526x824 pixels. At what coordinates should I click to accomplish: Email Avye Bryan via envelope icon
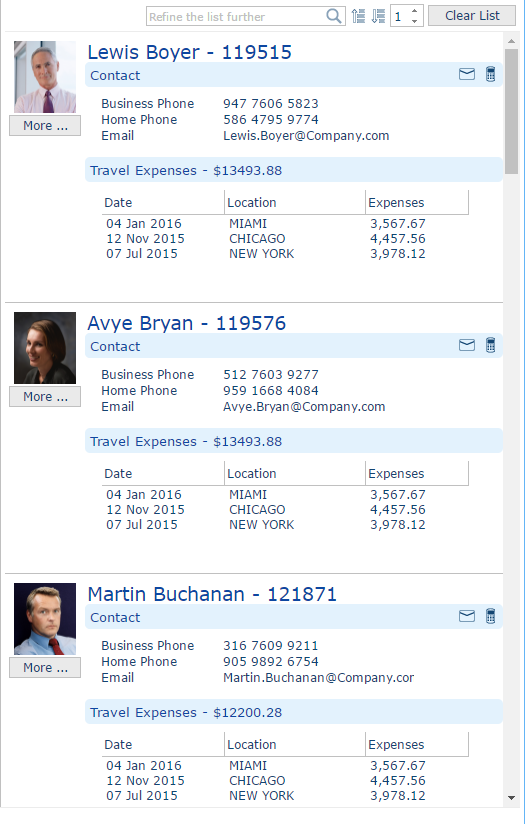(x=467, y=345)
